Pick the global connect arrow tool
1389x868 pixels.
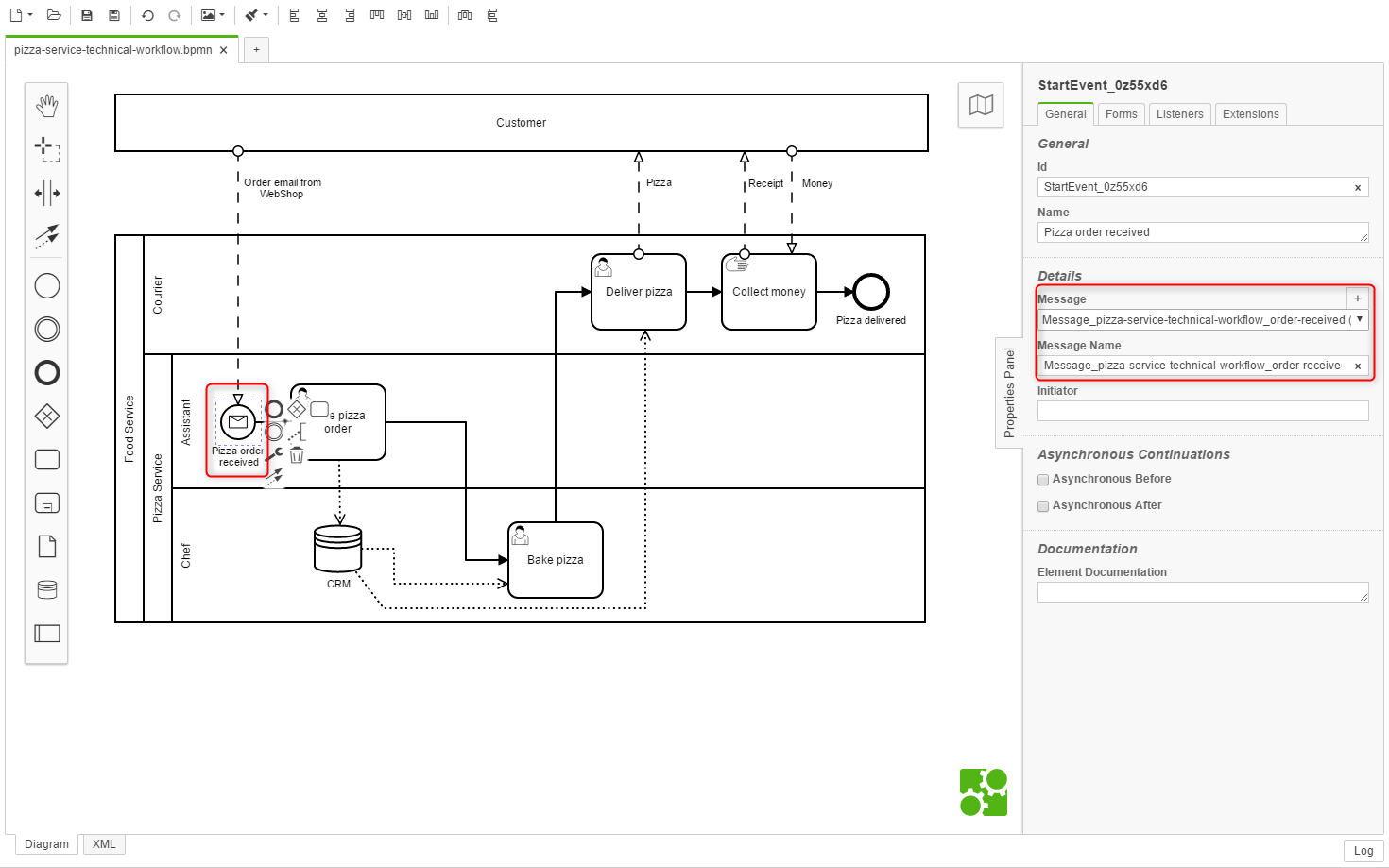tap(46, 235)
